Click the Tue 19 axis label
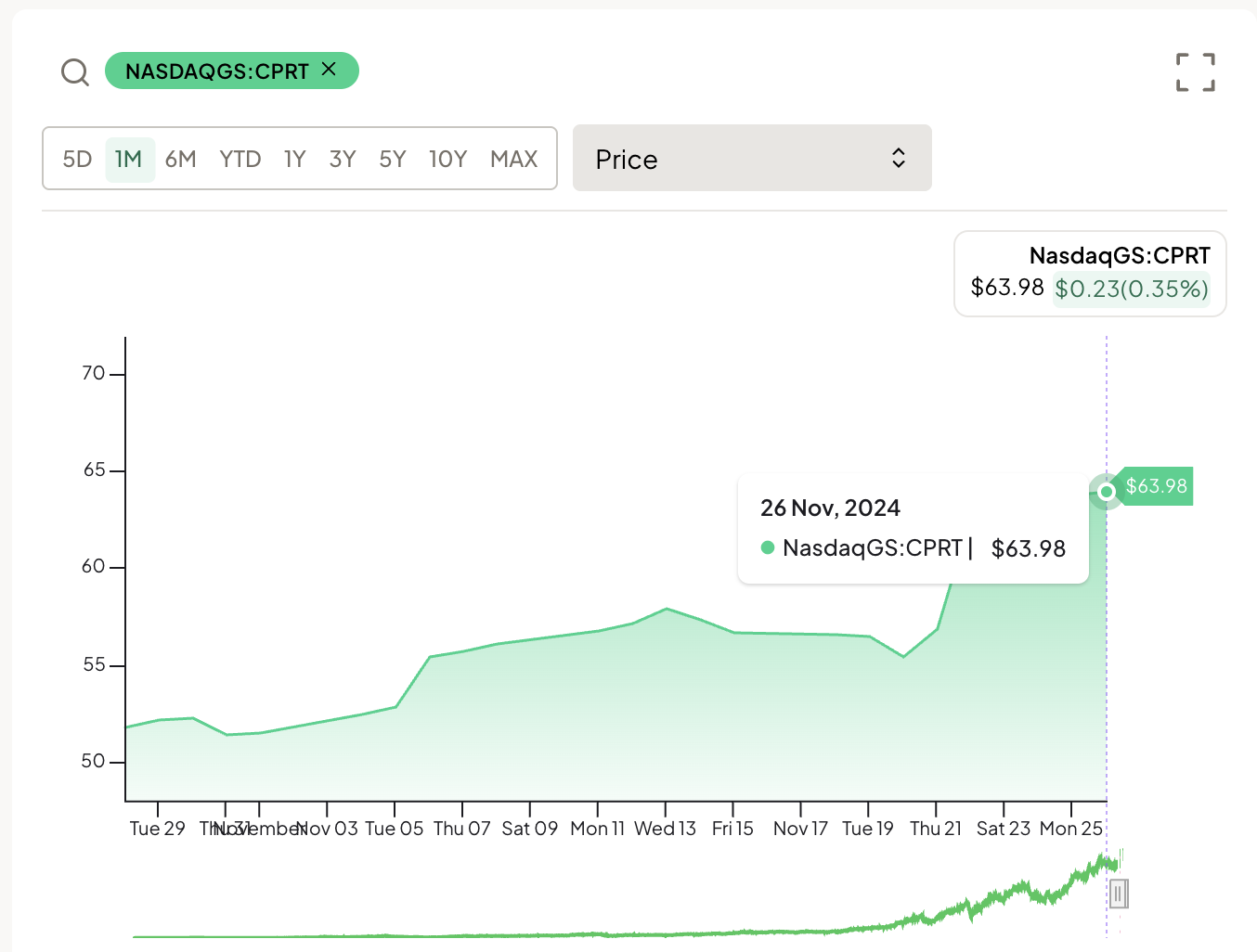This screenshot has width=1257, height=952. pyautogui.click(x=868, y=829)
